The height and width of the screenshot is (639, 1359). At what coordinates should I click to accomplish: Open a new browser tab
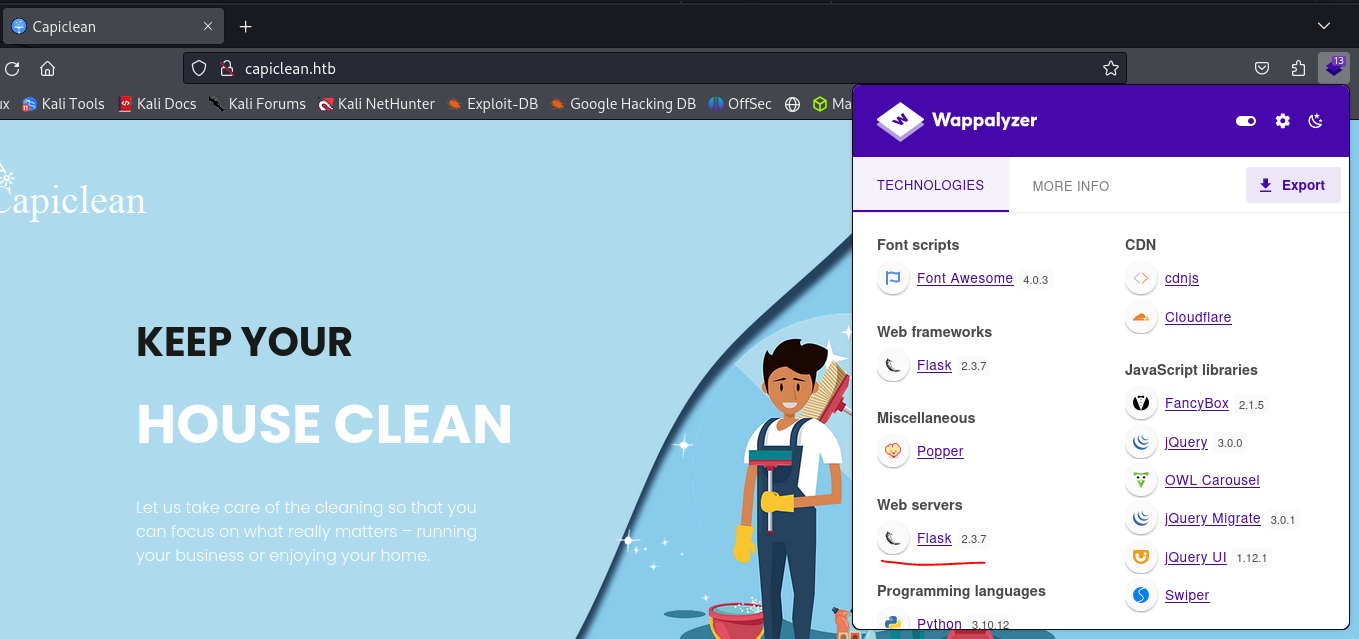pyautogui.click(x=245, y=26)
